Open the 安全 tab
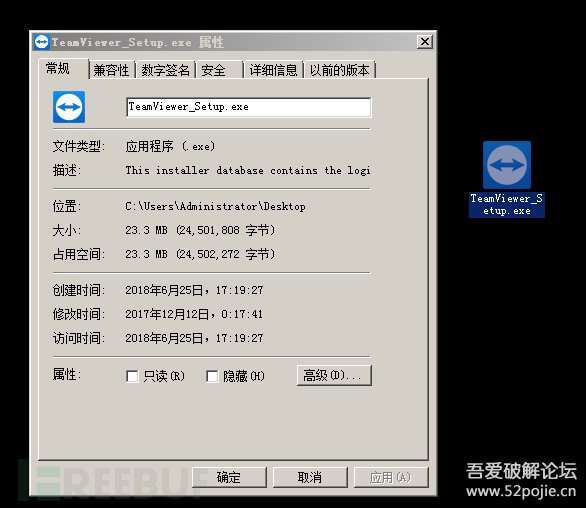Viewport: 586px width, 508px height. pyautogui.click(x=219, y=70)
